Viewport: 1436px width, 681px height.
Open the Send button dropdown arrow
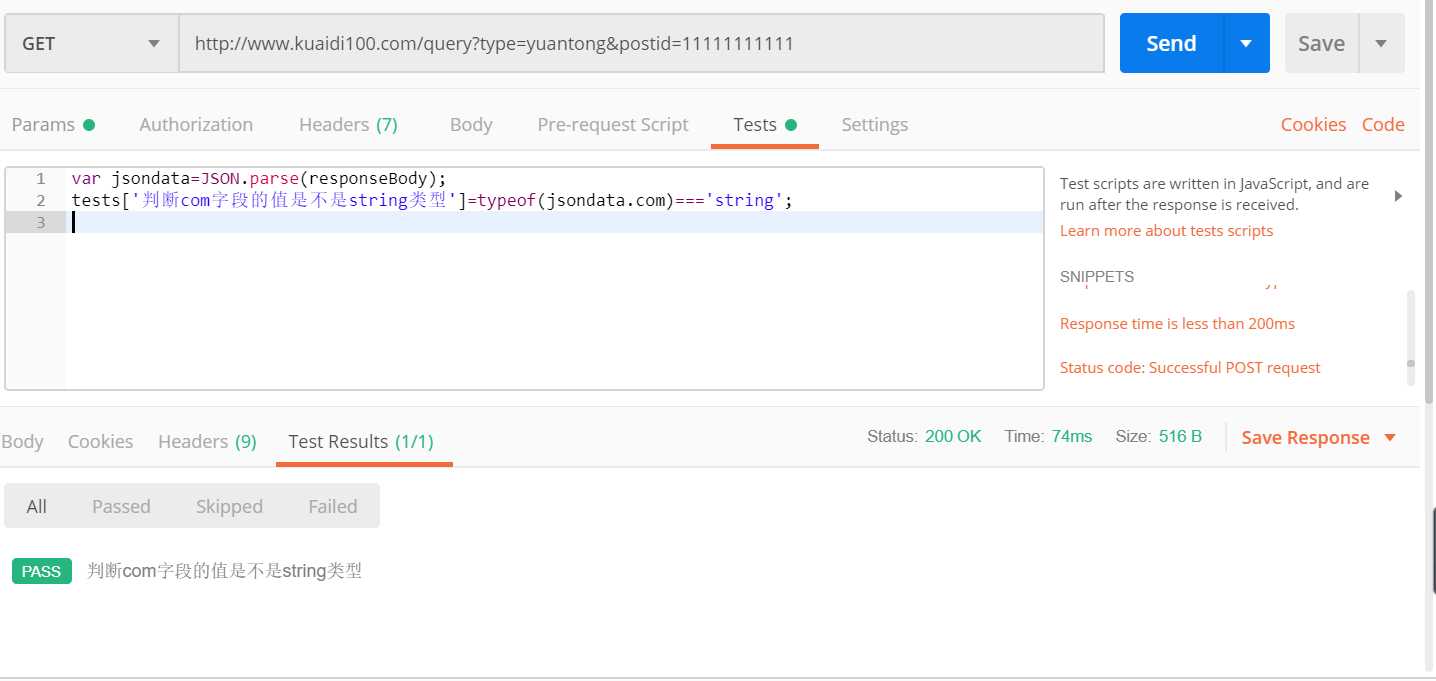(1246, 43)
